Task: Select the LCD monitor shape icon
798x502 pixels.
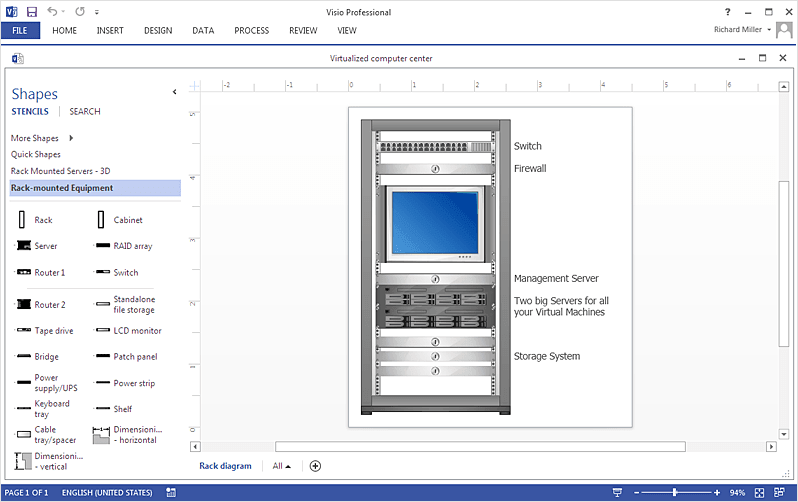Action: pyautogui.click(x=103, y=330)
